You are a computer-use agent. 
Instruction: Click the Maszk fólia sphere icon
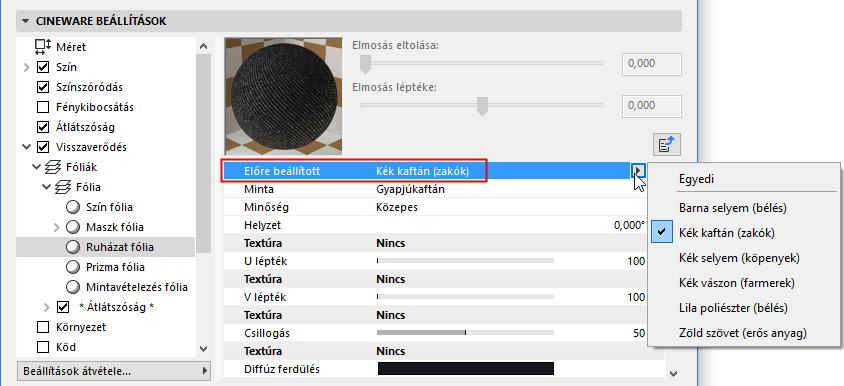pos(72,227)
